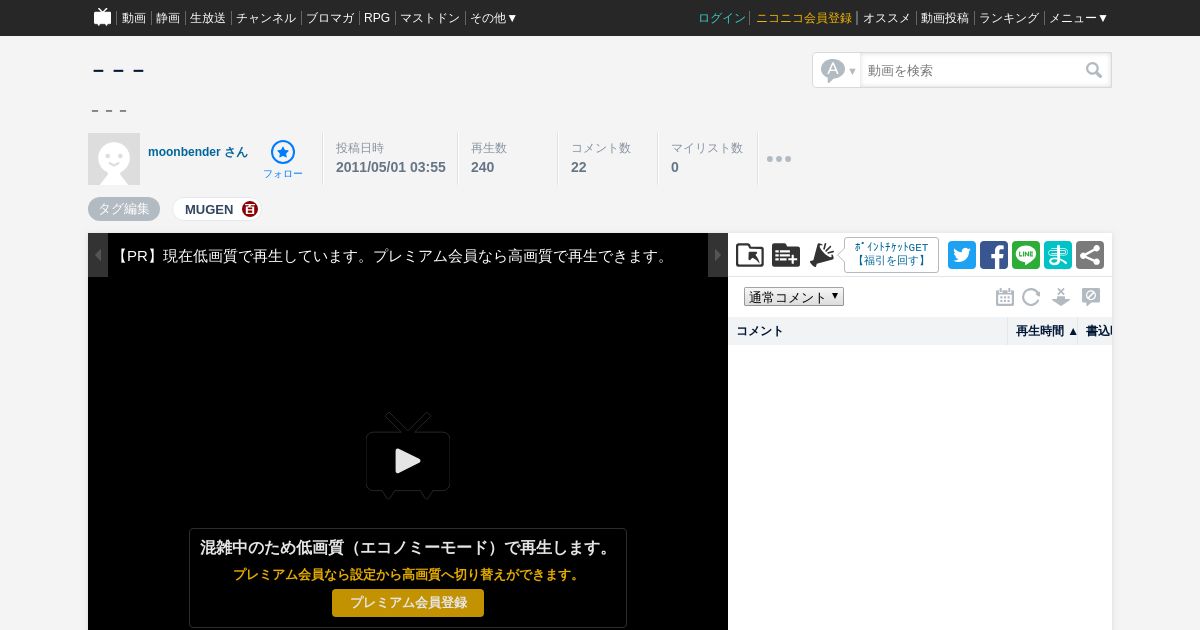
Task: Open the ランキング link
Action: [x=1009, y=18]
